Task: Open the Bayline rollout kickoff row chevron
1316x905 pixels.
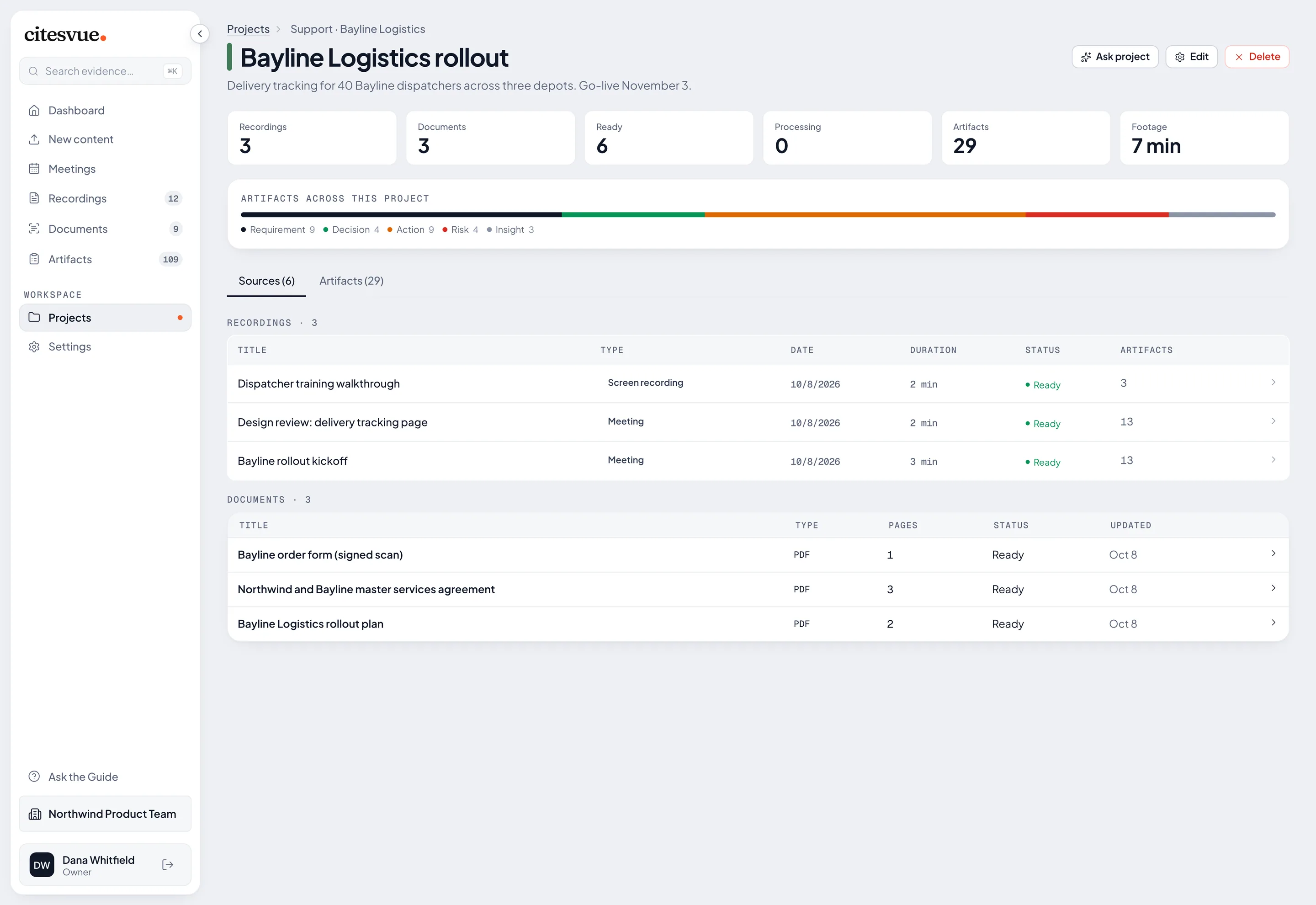Action: [1273, 460]
